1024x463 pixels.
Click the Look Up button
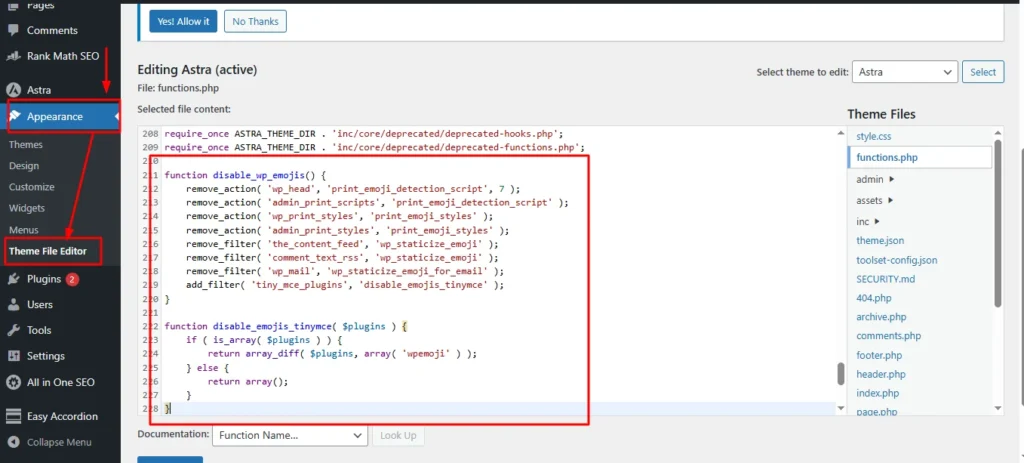click(x=398, y=436)
